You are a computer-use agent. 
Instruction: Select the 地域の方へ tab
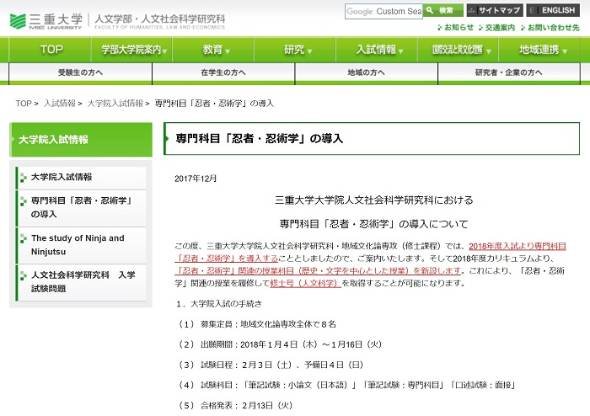(x=366, y=73)
